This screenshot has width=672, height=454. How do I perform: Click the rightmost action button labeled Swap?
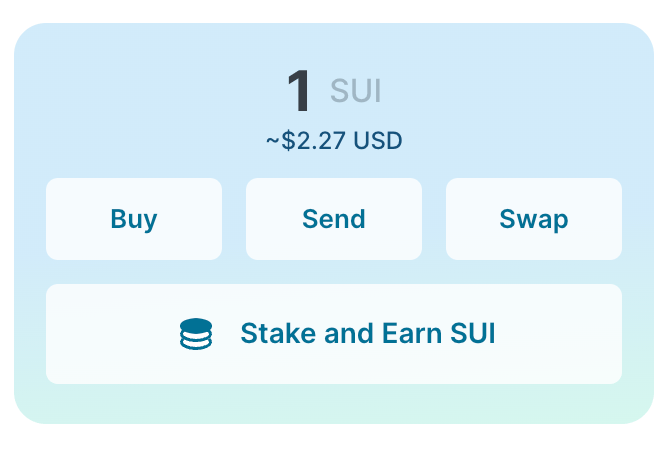[534, 219]
